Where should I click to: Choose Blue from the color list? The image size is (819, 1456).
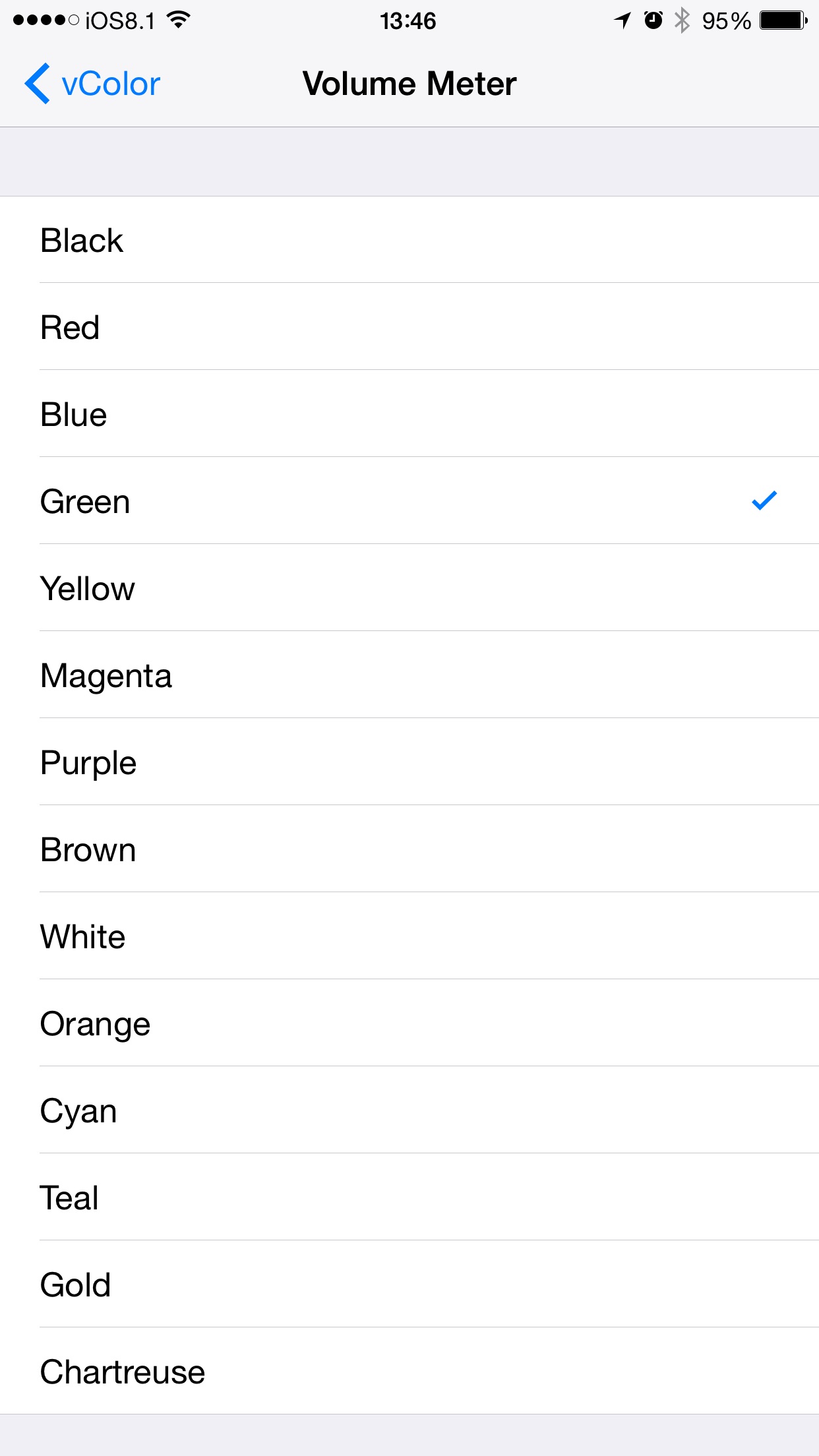[x=409, y=413]
